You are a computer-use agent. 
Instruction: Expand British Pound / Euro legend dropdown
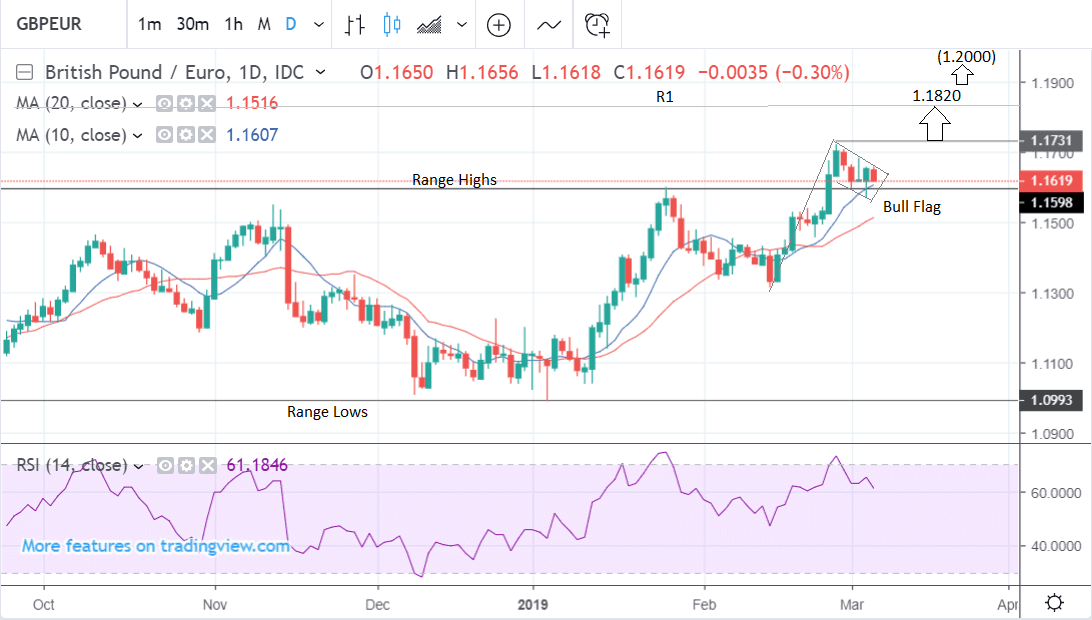pos(320,72)
